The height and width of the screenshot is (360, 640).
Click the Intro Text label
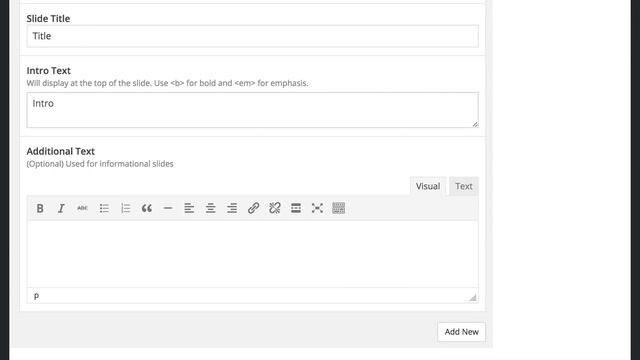click(49, 71)
